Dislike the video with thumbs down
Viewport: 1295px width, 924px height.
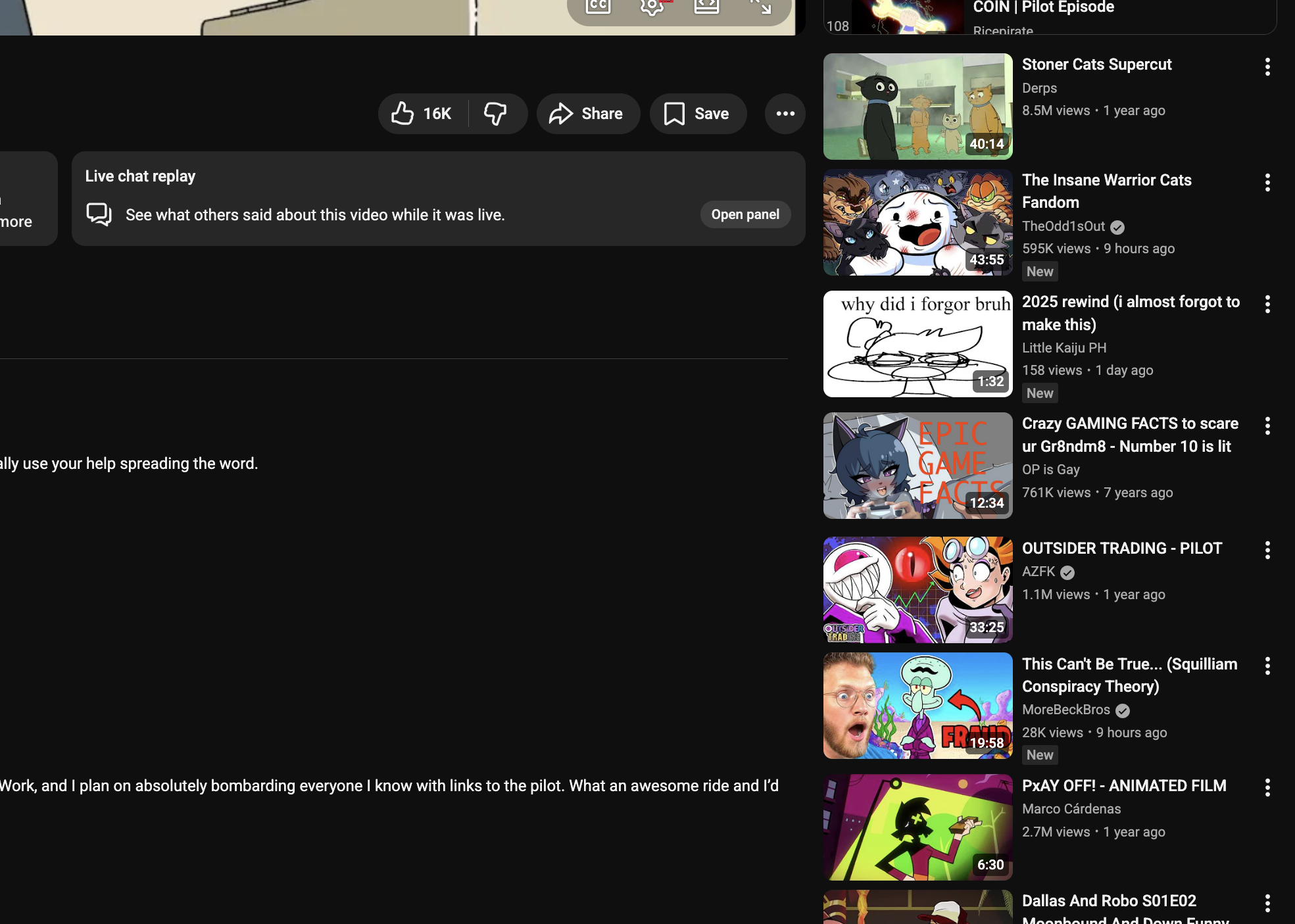pos(495,114)
